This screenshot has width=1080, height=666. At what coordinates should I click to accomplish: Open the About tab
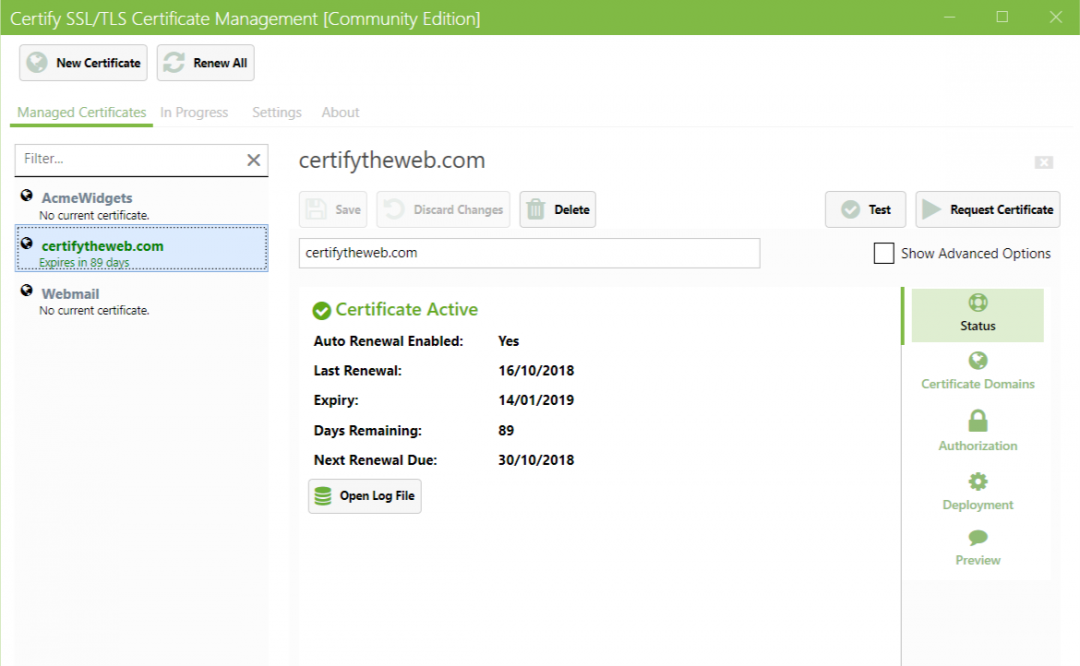coord(340,112)
